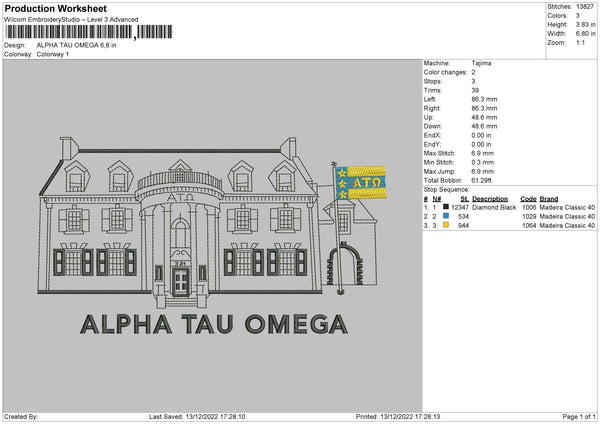Click the Machine value "Tajima"
600x424 pixels.
point(481,63)
